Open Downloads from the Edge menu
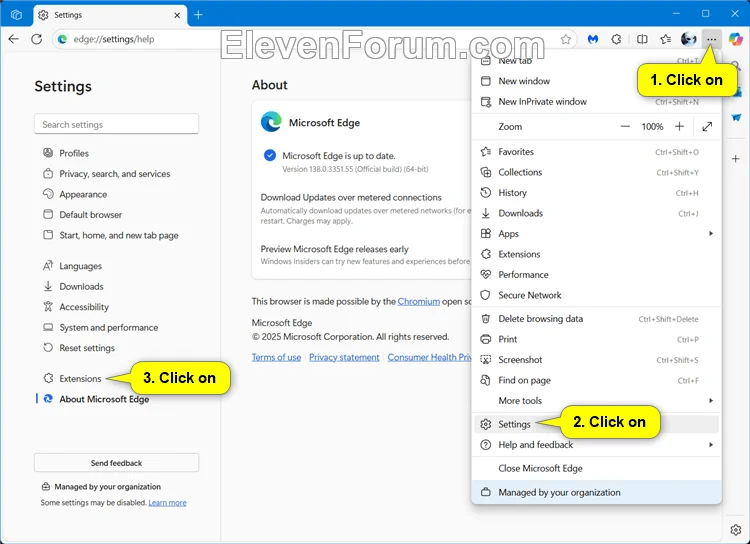Image resolution: width=750 pixels, height=544 pixels. click(x=596, y=213)
